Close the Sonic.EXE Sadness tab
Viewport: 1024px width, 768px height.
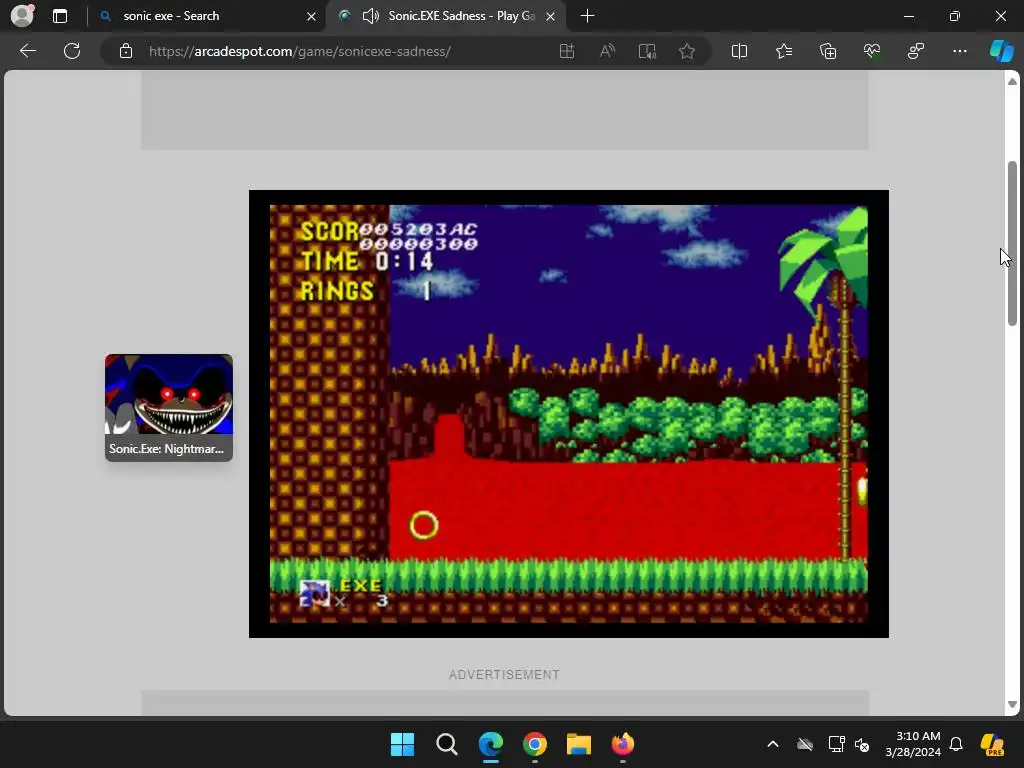tap(551, 16)
